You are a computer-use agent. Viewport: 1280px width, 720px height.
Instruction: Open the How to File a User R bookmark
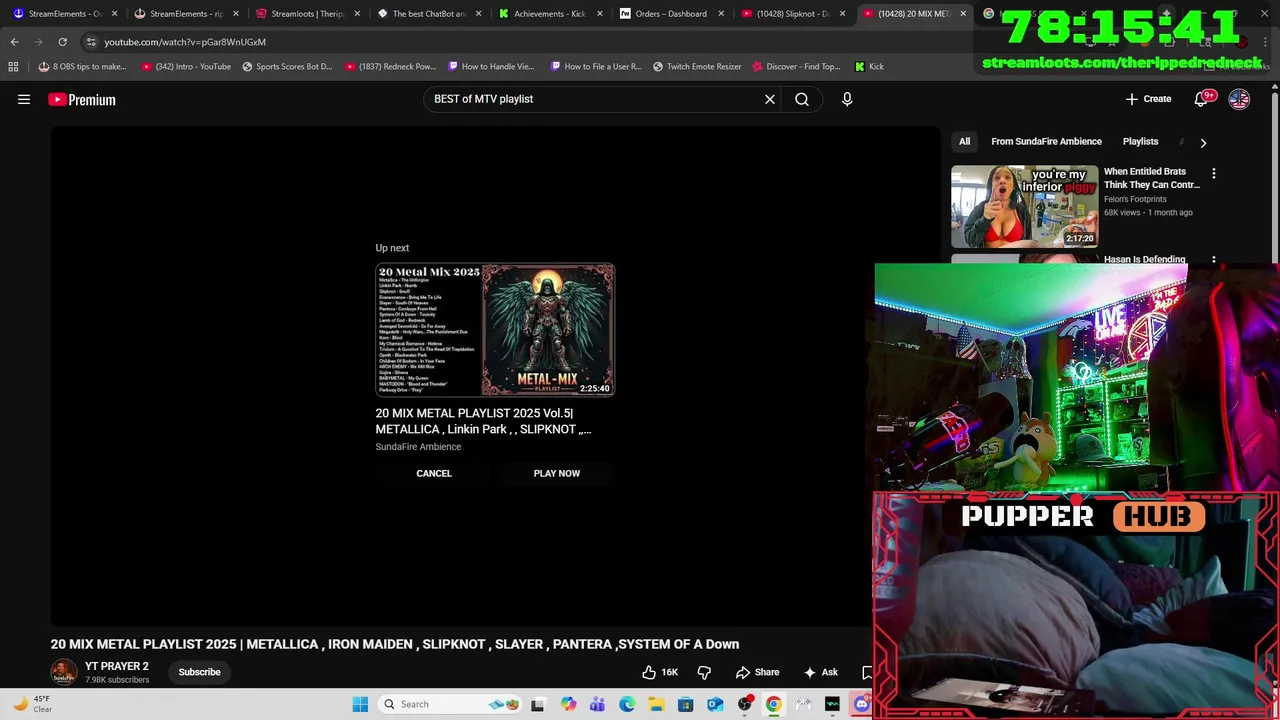click(x=596, y=66)
